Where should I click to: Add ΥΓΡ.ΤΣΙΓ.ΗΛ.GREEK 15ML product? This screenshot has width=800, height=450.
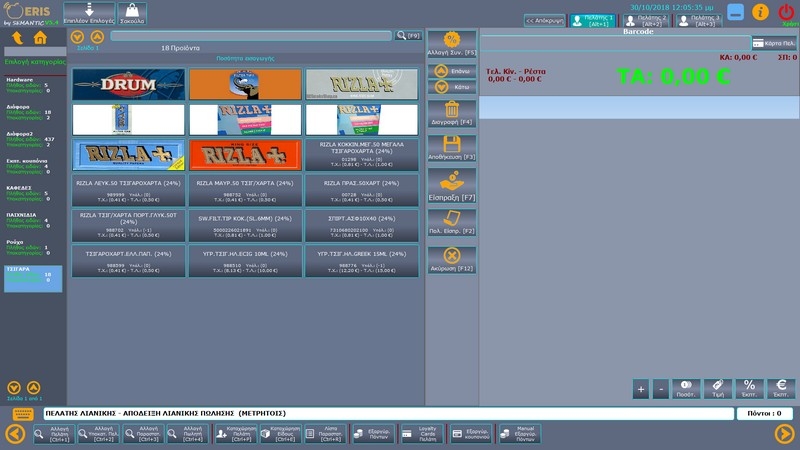(x=362, y=261)
